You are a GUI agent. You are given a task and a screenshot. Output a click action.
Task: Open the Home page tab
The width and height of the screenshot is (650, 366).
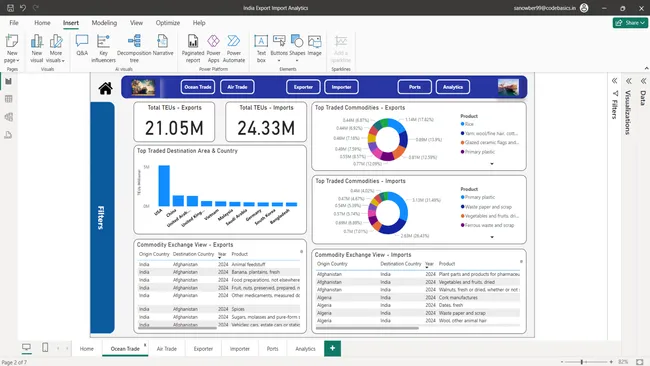[87, 349]
